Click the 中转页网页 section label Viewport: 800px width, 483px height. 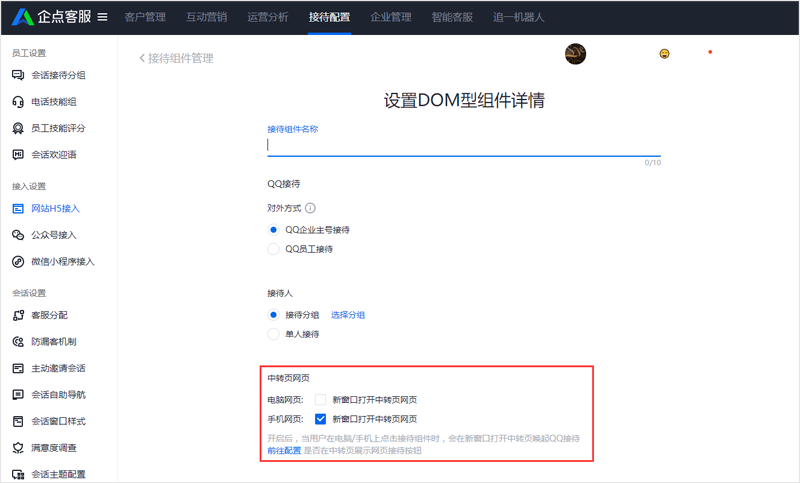click(x=288, y=378)
